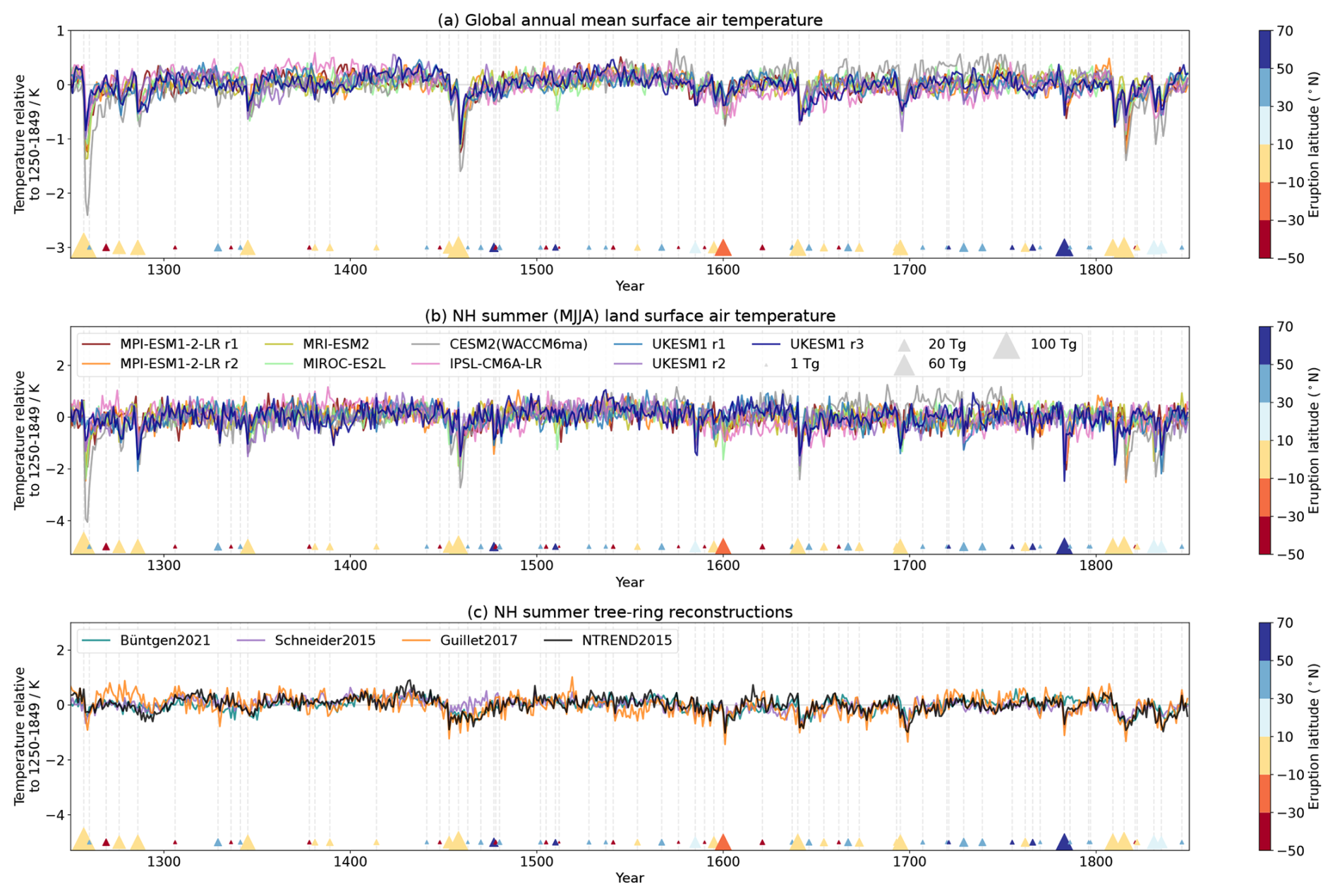The image size is (1335, 896).
Task: Select NTREND2015 in the tree-ring legend
Action: (627, 641)
